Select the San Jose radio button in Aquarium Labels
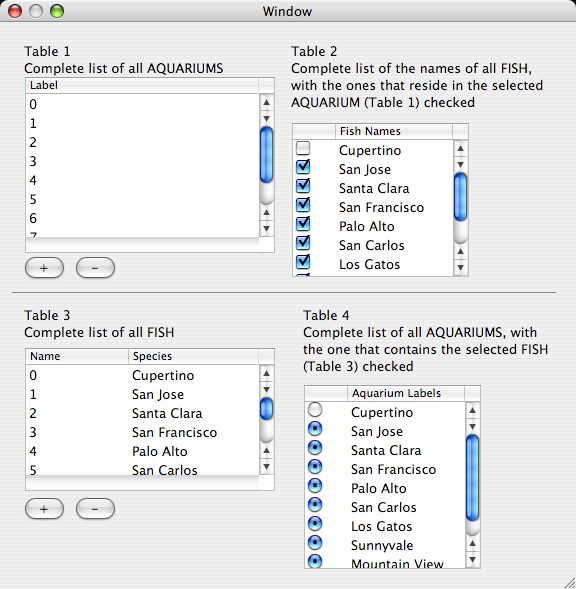The image size is (576, 589). (315, 429)
